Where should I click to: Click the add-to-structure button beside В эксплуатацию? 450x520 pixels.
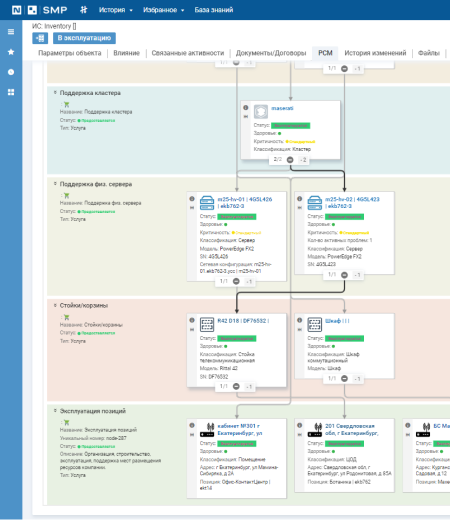click(x=40, y=38)
